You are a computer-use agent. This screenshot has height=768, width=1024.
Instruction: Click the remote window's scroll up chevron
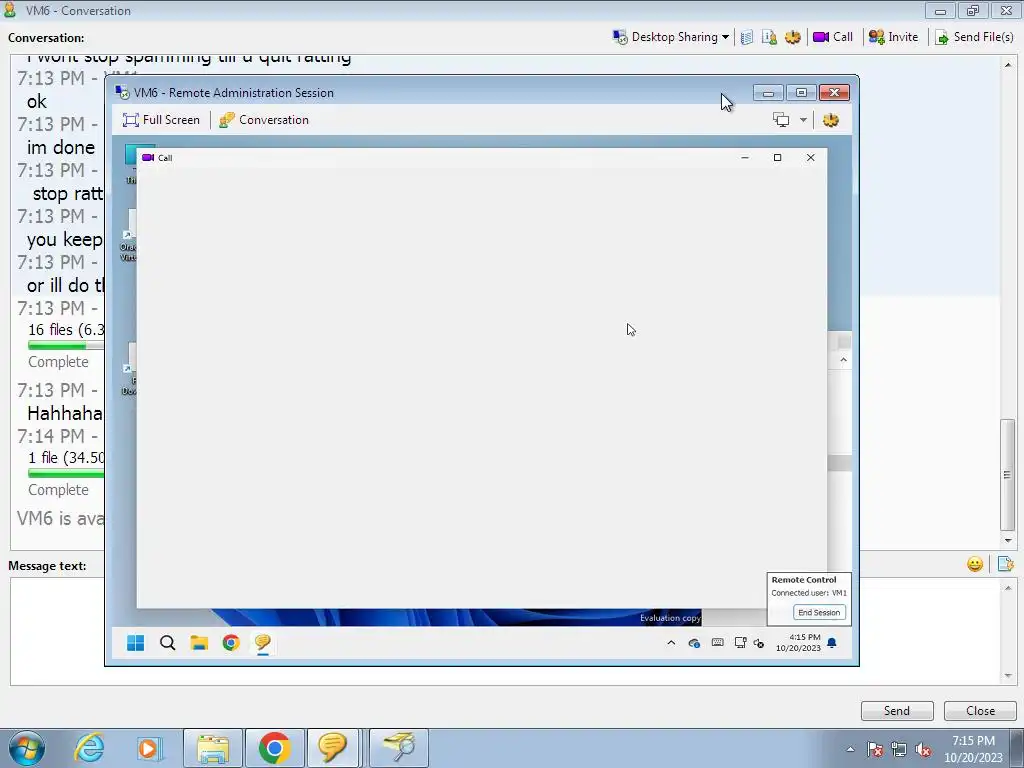tap(843, 360)
